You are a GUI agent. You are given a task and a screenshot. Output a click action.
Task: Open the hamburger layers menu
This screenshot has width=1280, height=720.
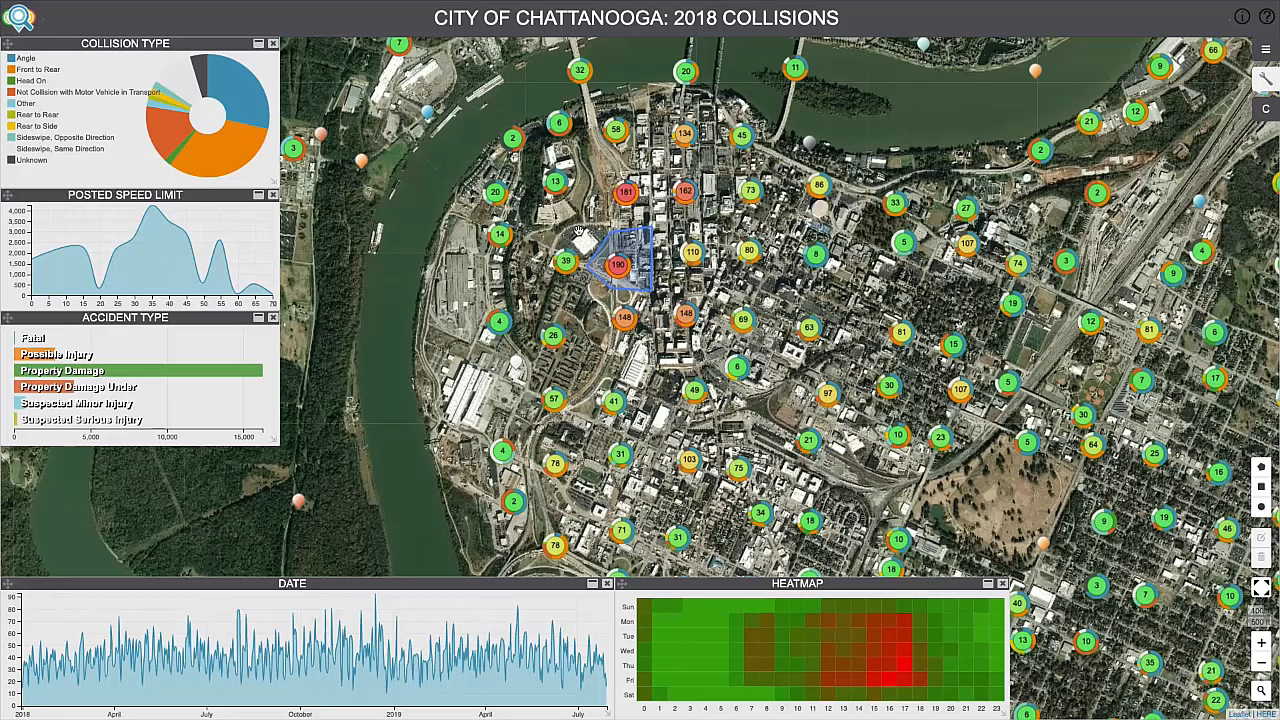pos(1266,47)
